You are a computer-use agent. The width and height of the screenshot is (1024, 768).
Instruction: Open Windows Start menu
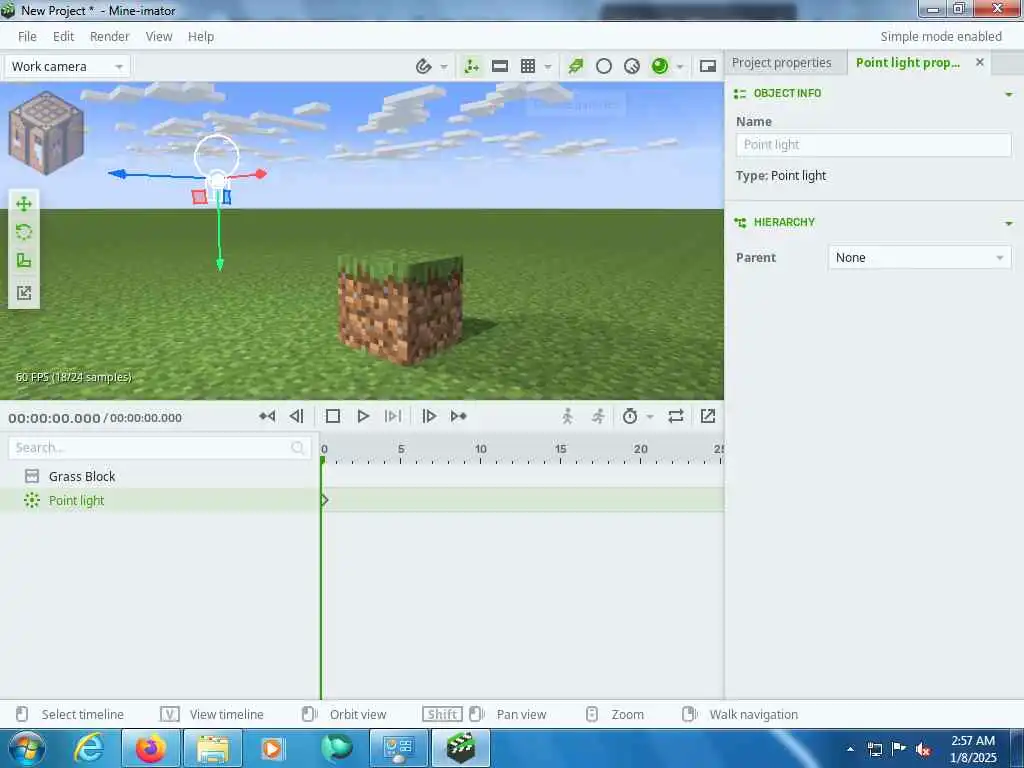(27, 748)
